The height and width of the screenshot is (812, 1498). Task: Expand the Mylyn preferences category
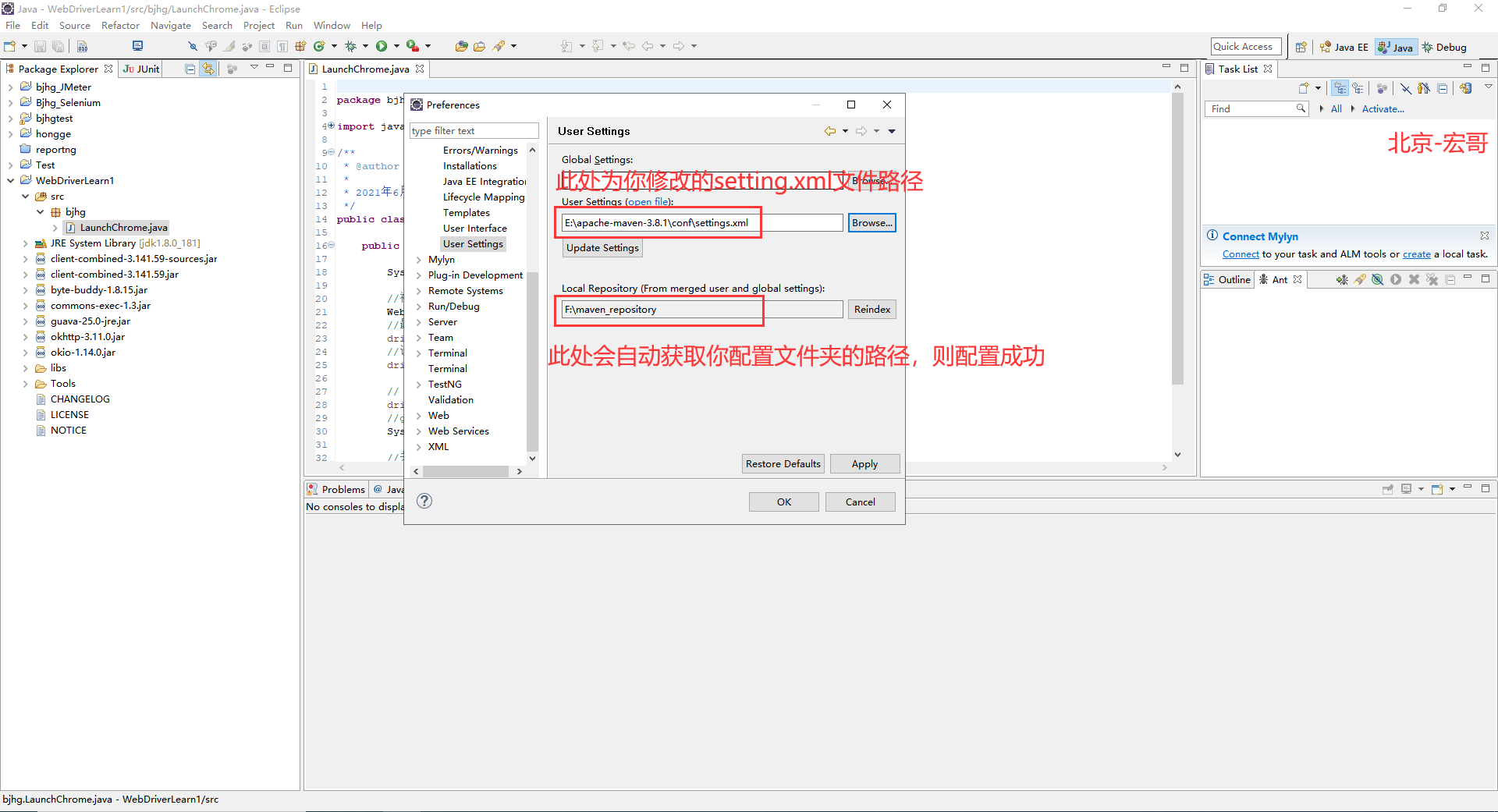click(419, 260)
